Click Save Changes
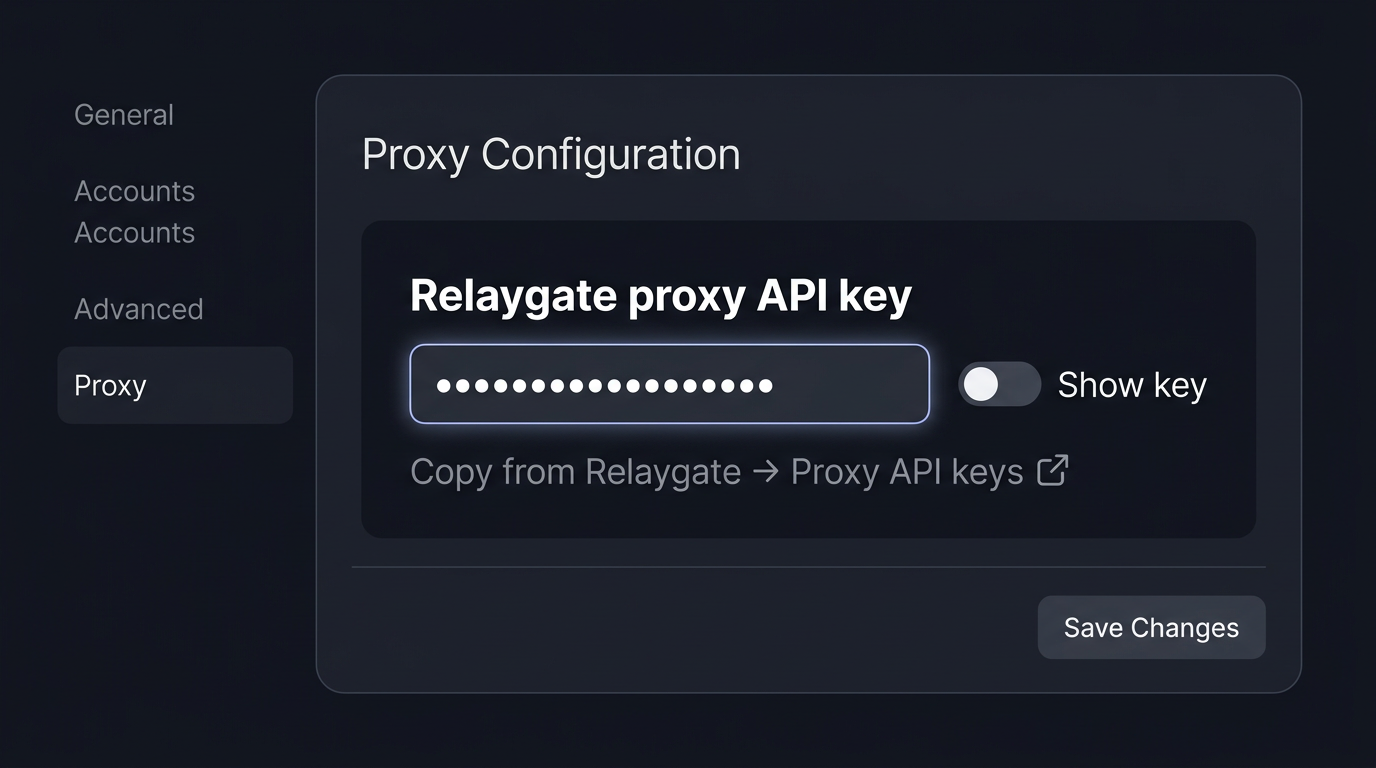Image resolution: width=1376 pixels, height=768 pixels. click(1150, 627)
